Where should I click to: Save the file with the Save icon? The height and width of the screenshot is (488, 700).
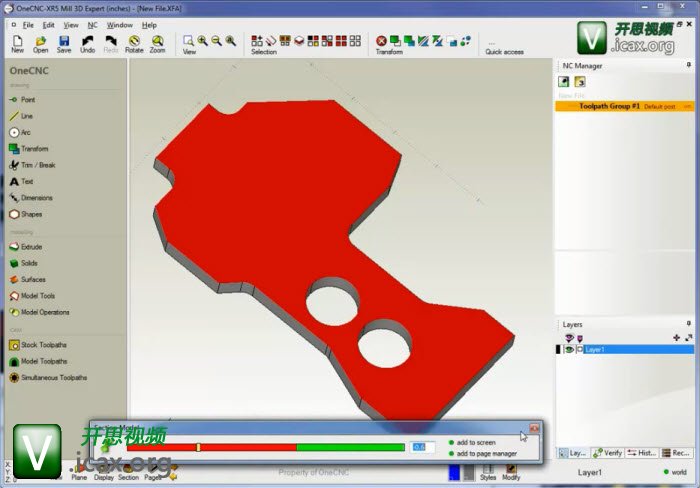(64, 44)
